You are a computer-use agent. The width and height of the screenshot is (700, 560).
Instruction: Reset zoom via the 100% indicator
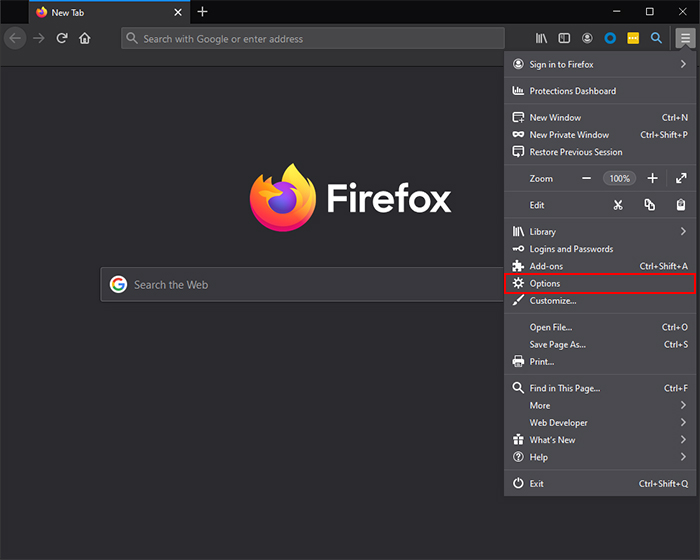point(620,179)
